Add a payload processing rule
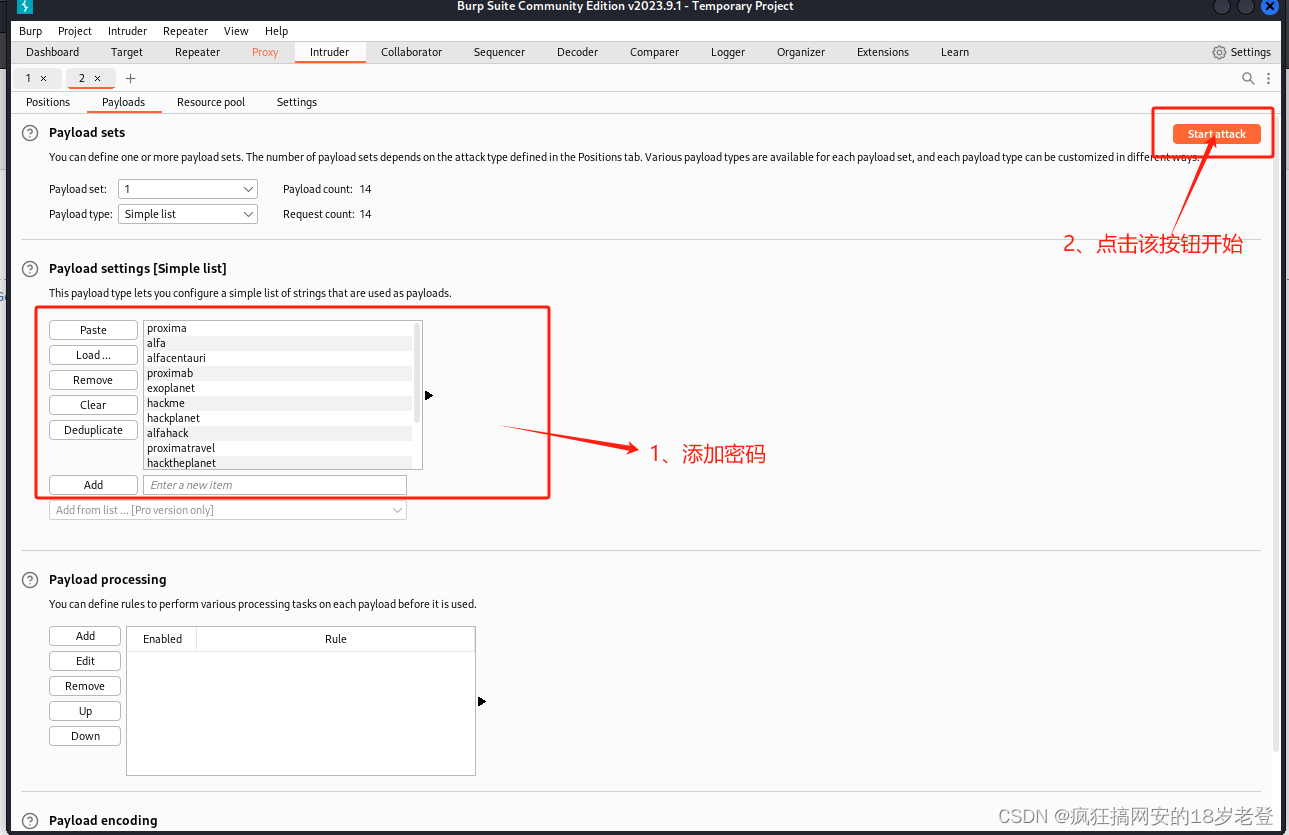The image size is (1289, 835). click(x=85, y=636)
